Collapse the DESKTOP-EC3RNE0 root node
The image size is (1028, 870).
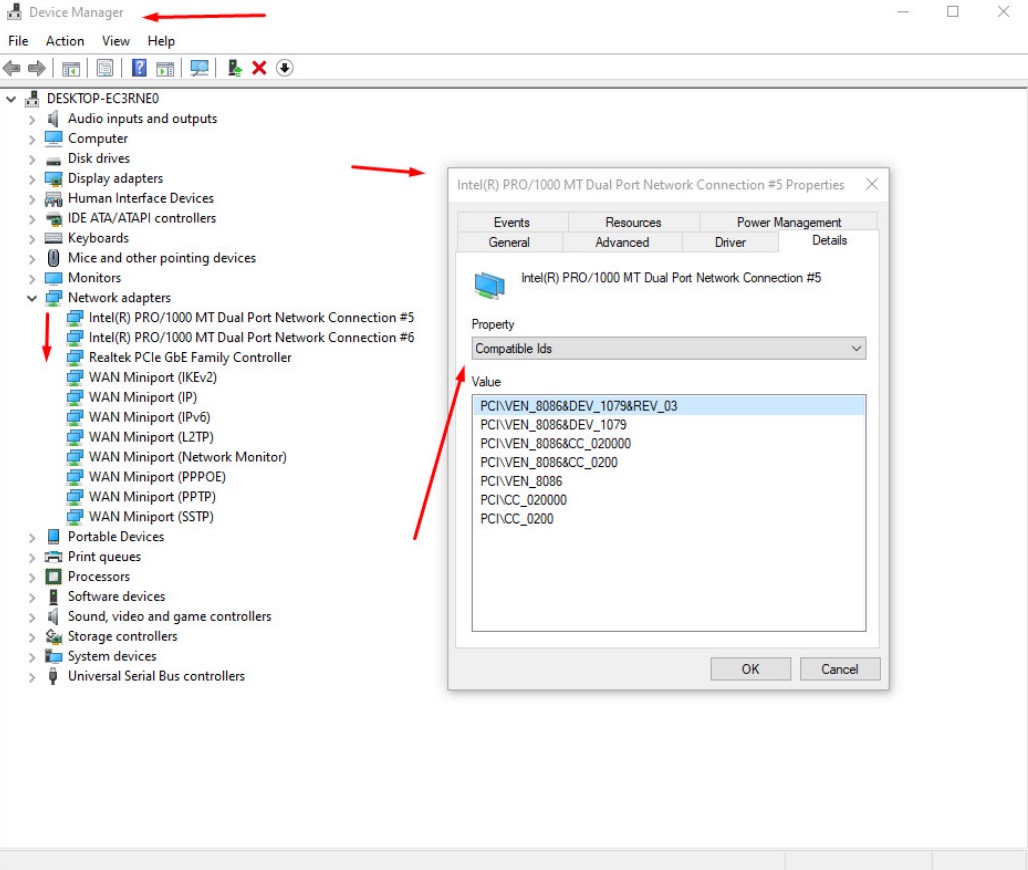pyautogui.click(x=10, y=99)
